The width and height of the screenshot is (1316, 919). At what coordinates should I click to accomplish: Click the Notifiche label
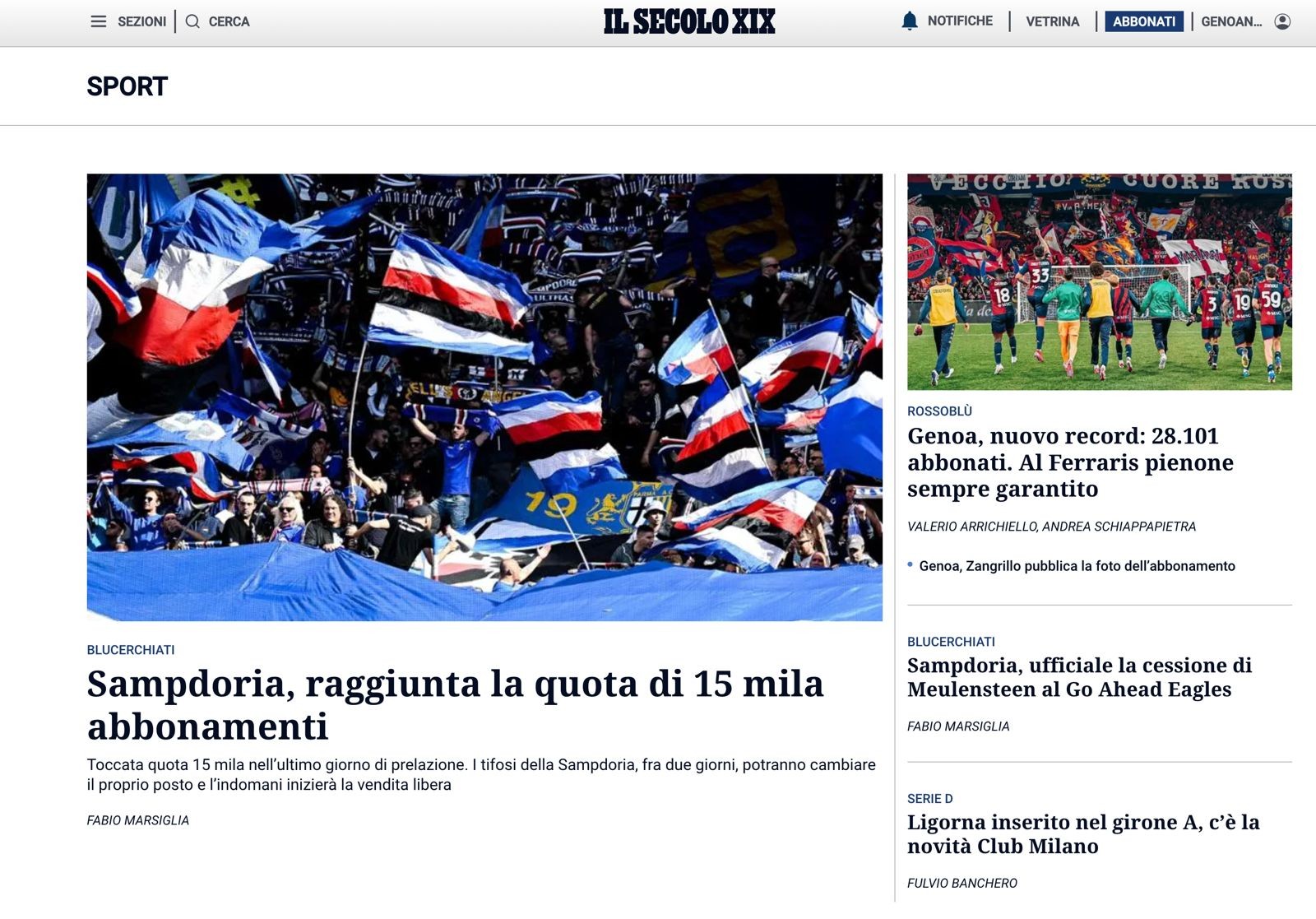coord(960,21)
